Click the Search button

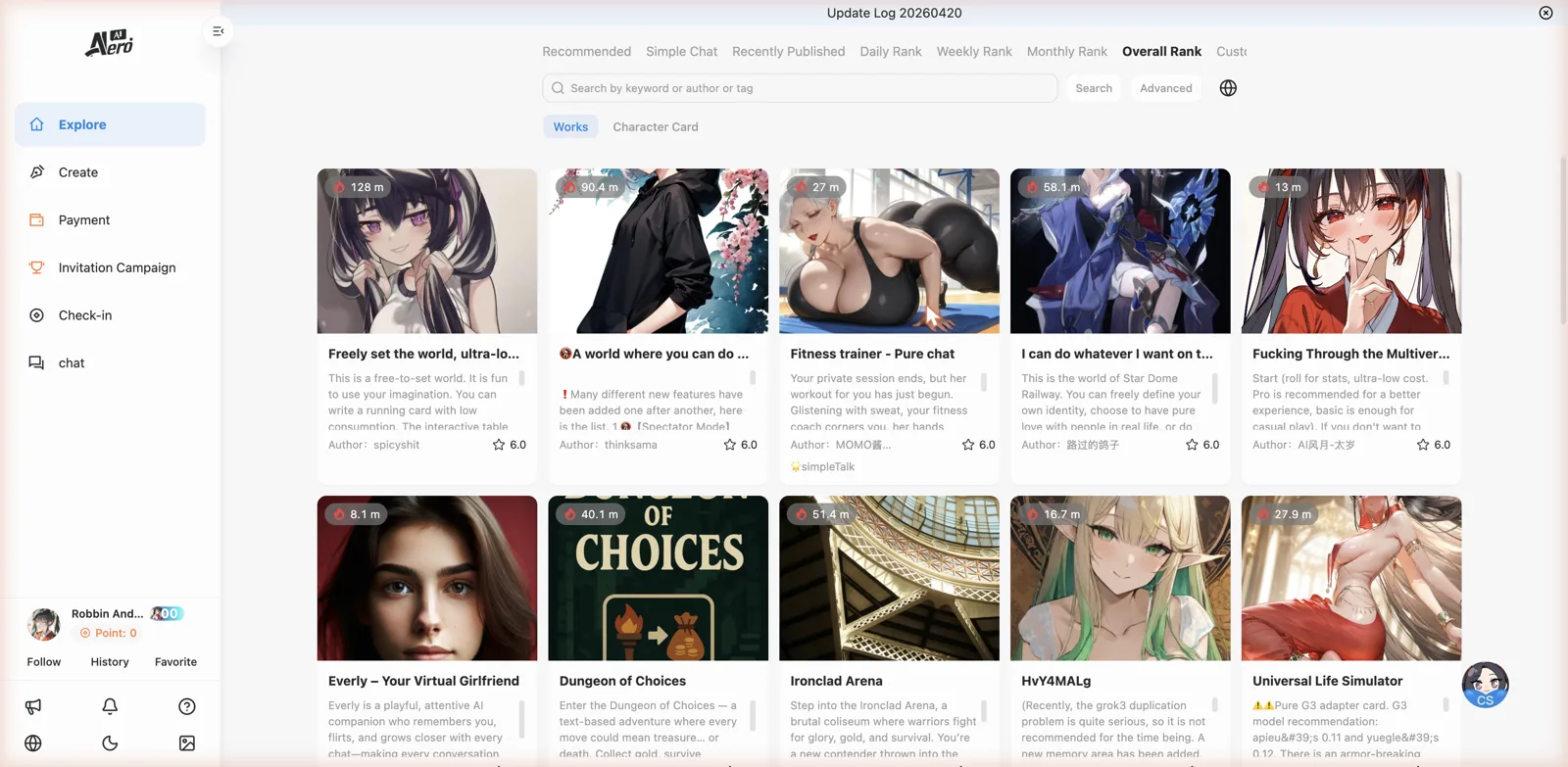(x=1094, y=88)
